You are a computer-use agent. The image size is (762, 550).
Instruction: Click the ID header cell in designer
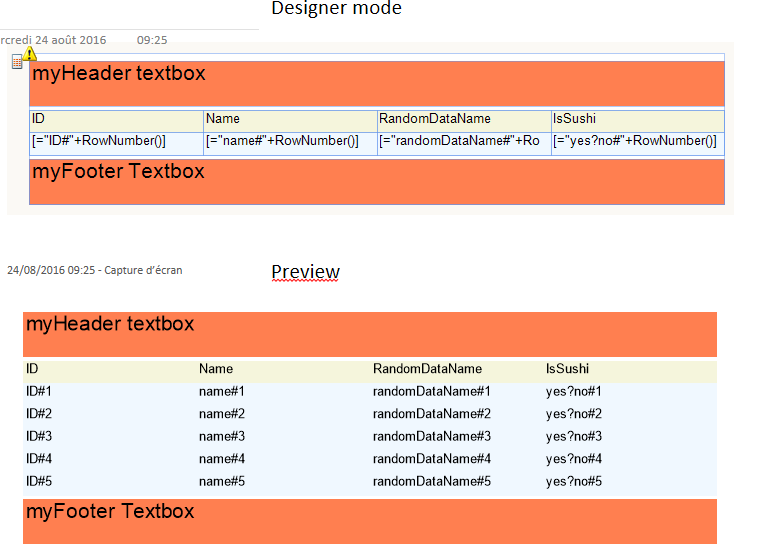coord(116,119)
